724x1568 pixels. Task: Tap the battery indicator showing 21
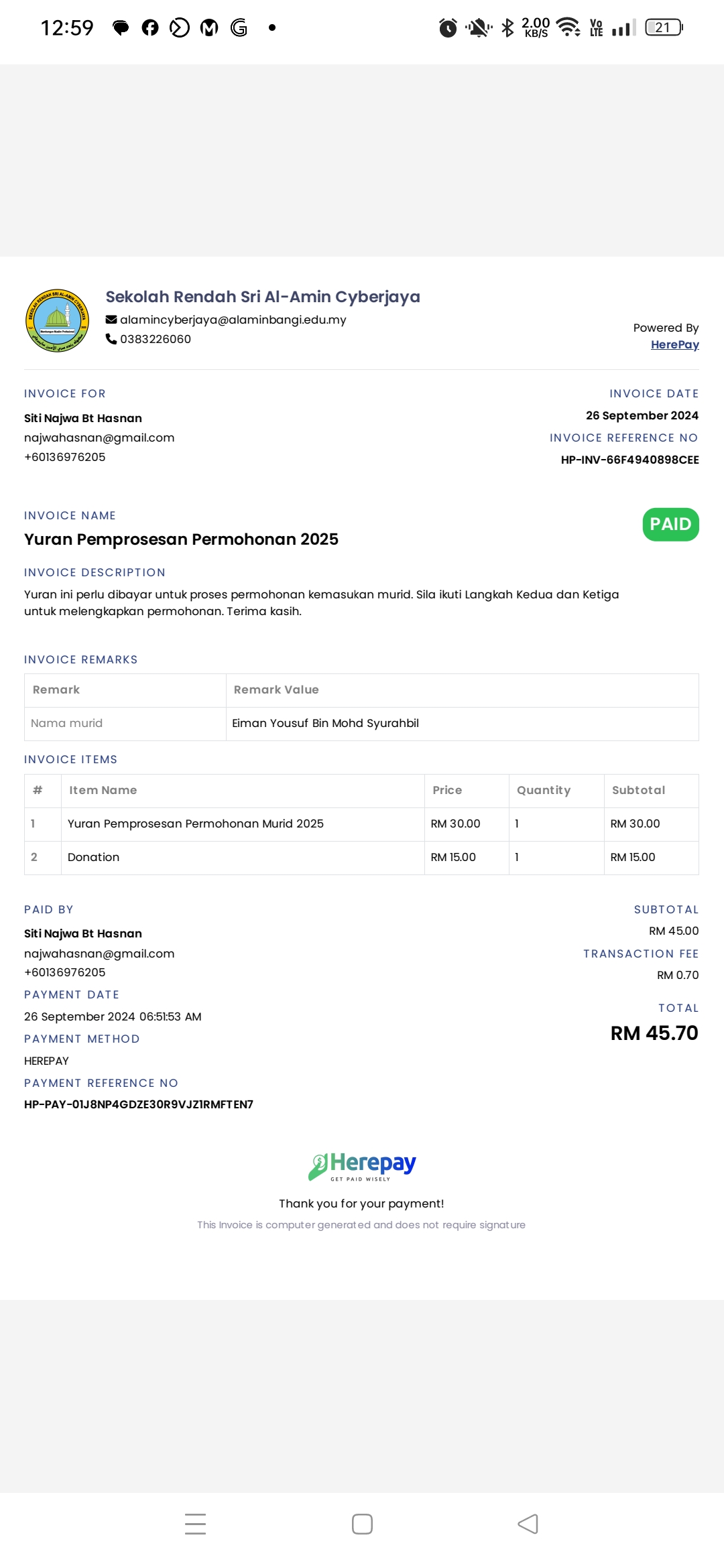pos(664,27)
